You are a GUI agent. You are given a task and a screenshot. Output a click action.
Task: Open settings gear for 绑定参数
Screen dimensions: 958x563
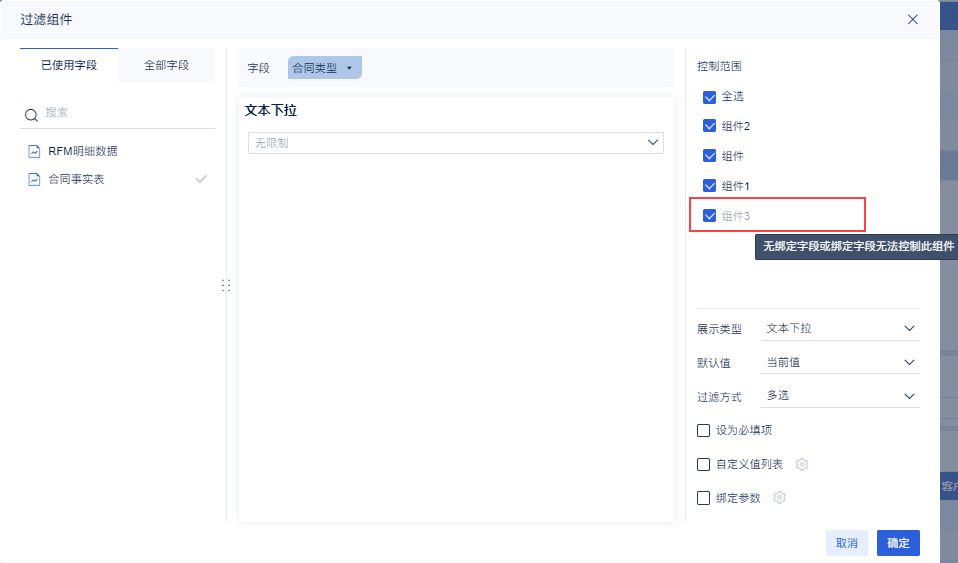point(780,497)
